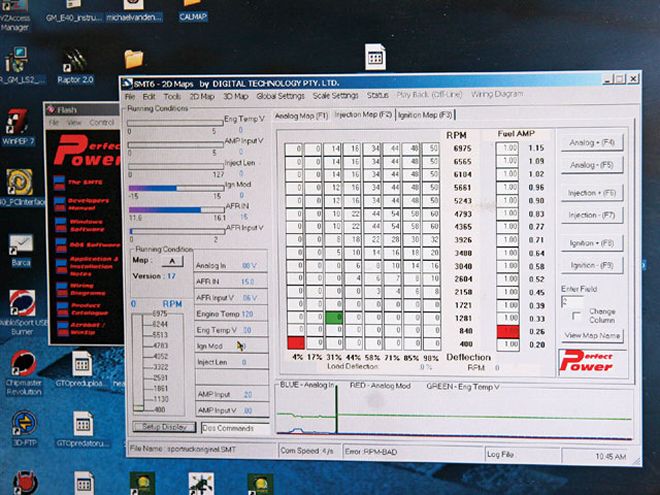The height and width of the screenshot is (495, 660).
Task: Select the green highlighted map cell
Action: coord(334,317)
